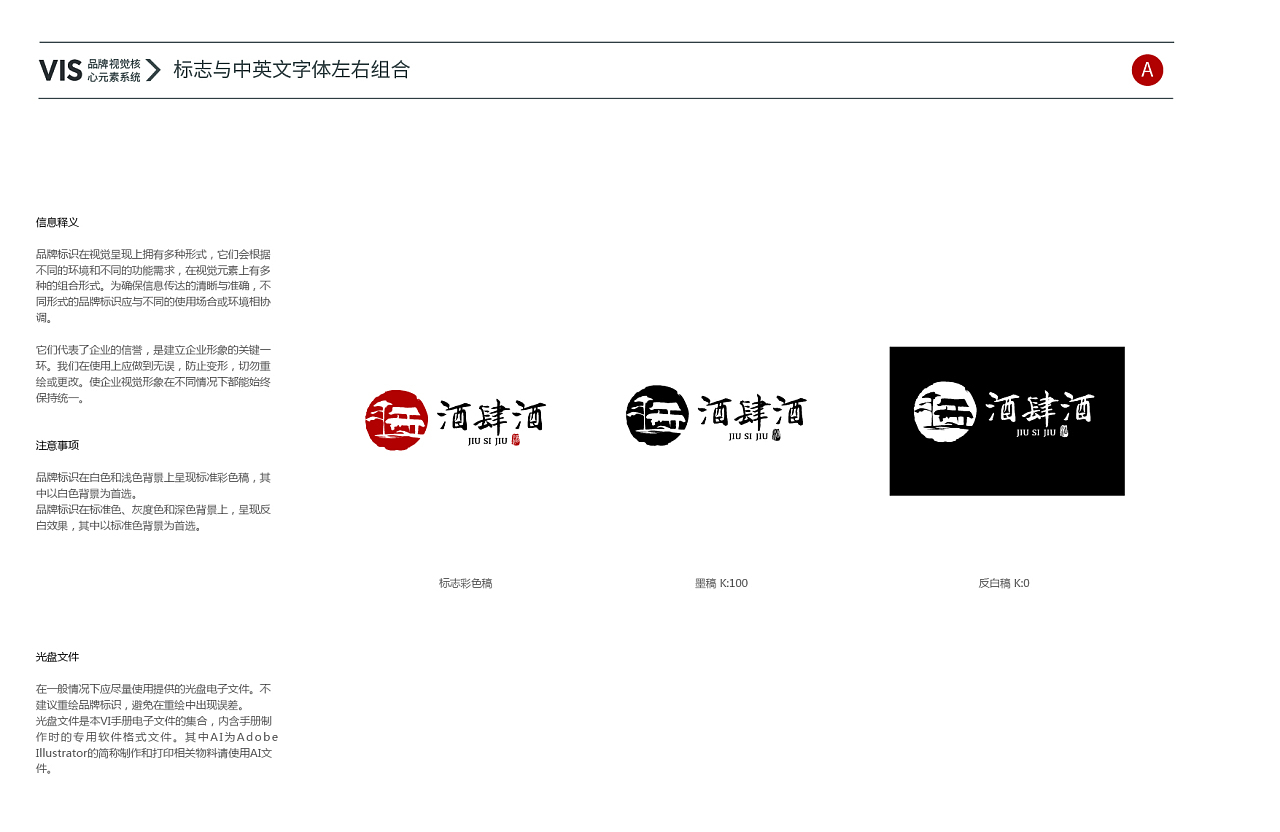1280x832 pixels.
Task: Click the 光盘文件 heading
Action: 57,657
